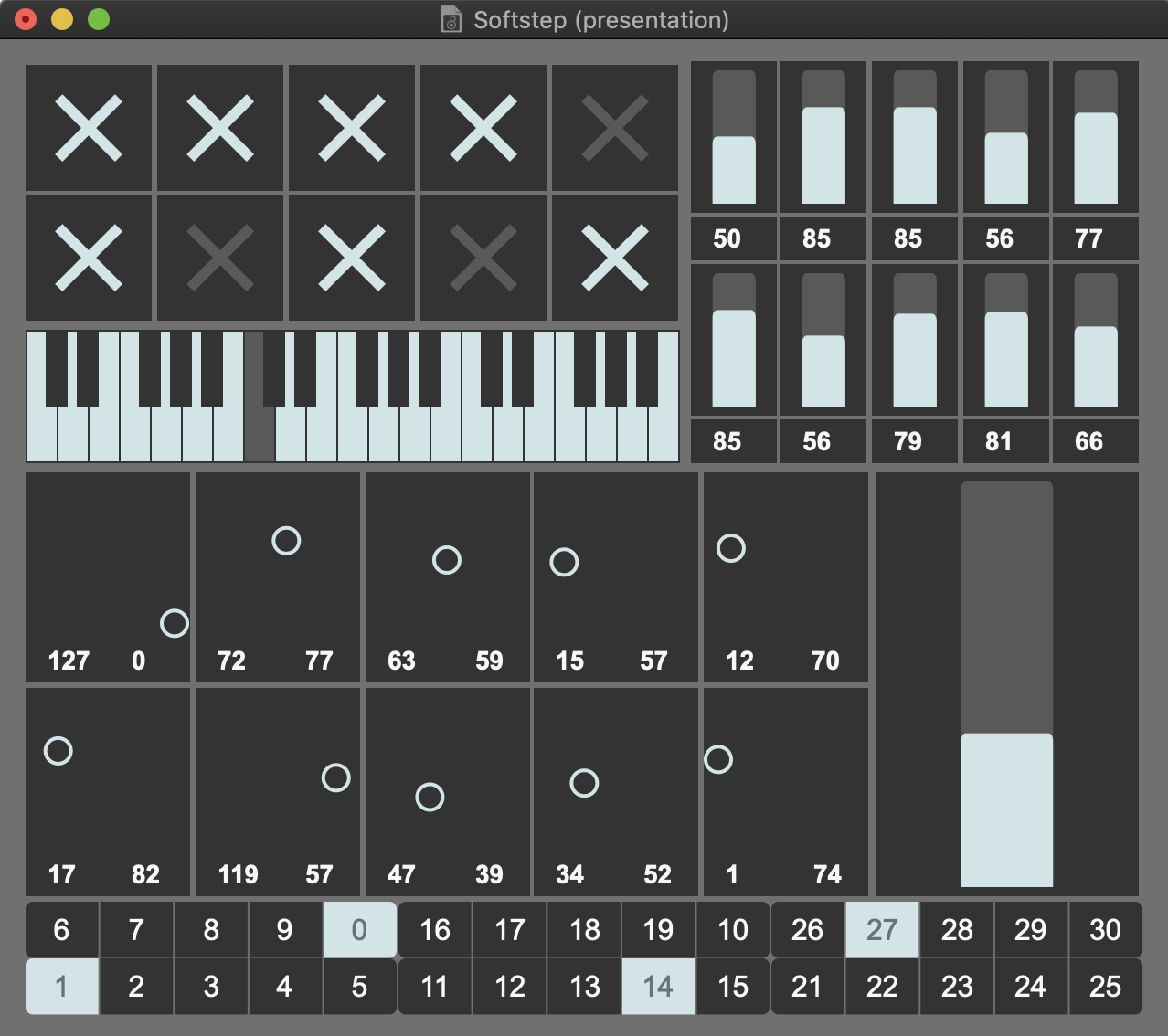Click the circle handle in the 1 / 74 pad
1168x1036 pixels.
tap(718, 759)
